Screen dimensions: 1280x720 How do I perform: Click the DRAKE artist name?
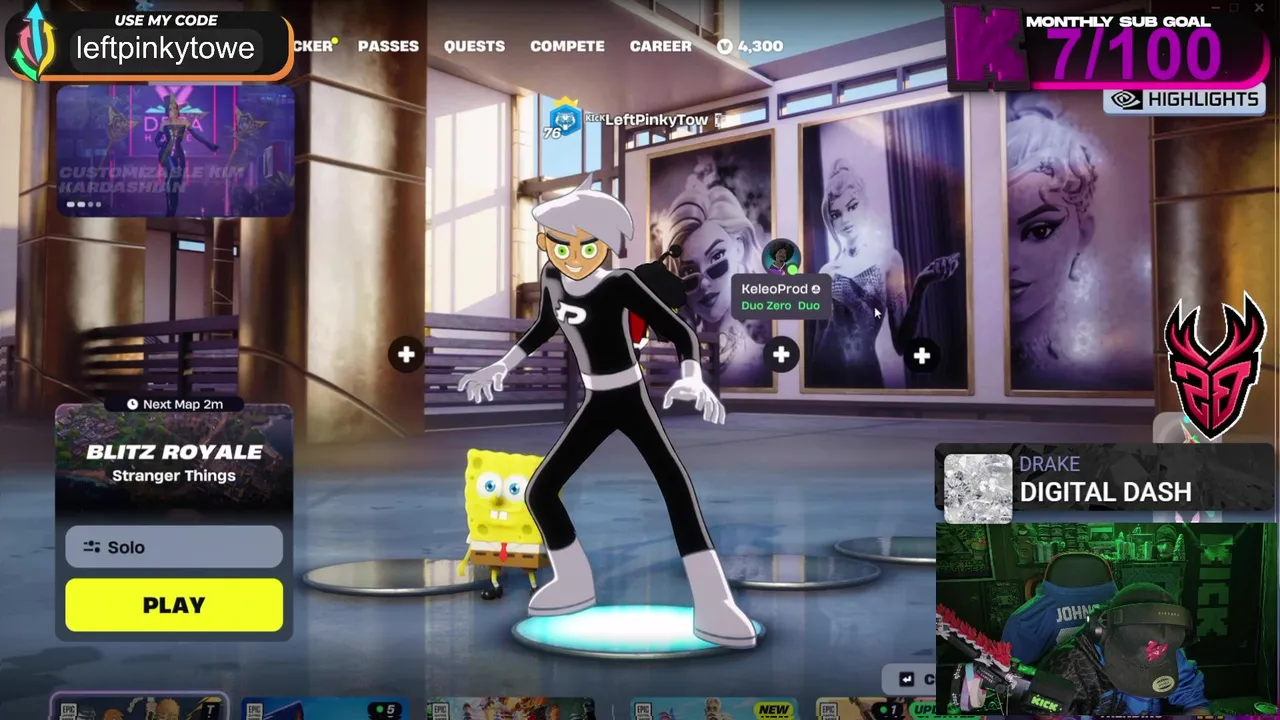click(1049, 464)
